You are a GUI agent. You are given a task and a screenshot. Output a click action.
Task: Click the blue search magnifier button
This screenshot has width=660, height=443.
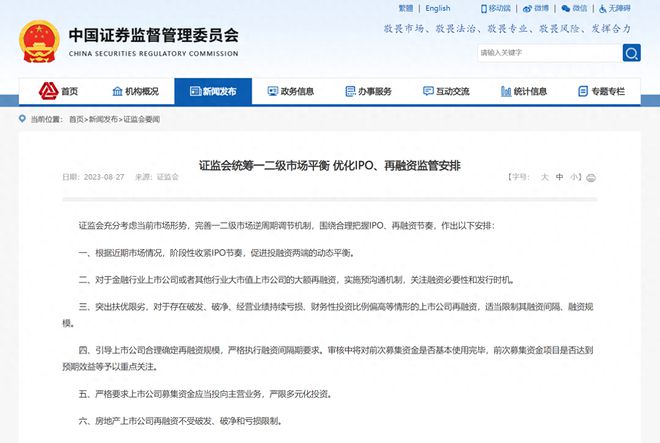point(631,53)
